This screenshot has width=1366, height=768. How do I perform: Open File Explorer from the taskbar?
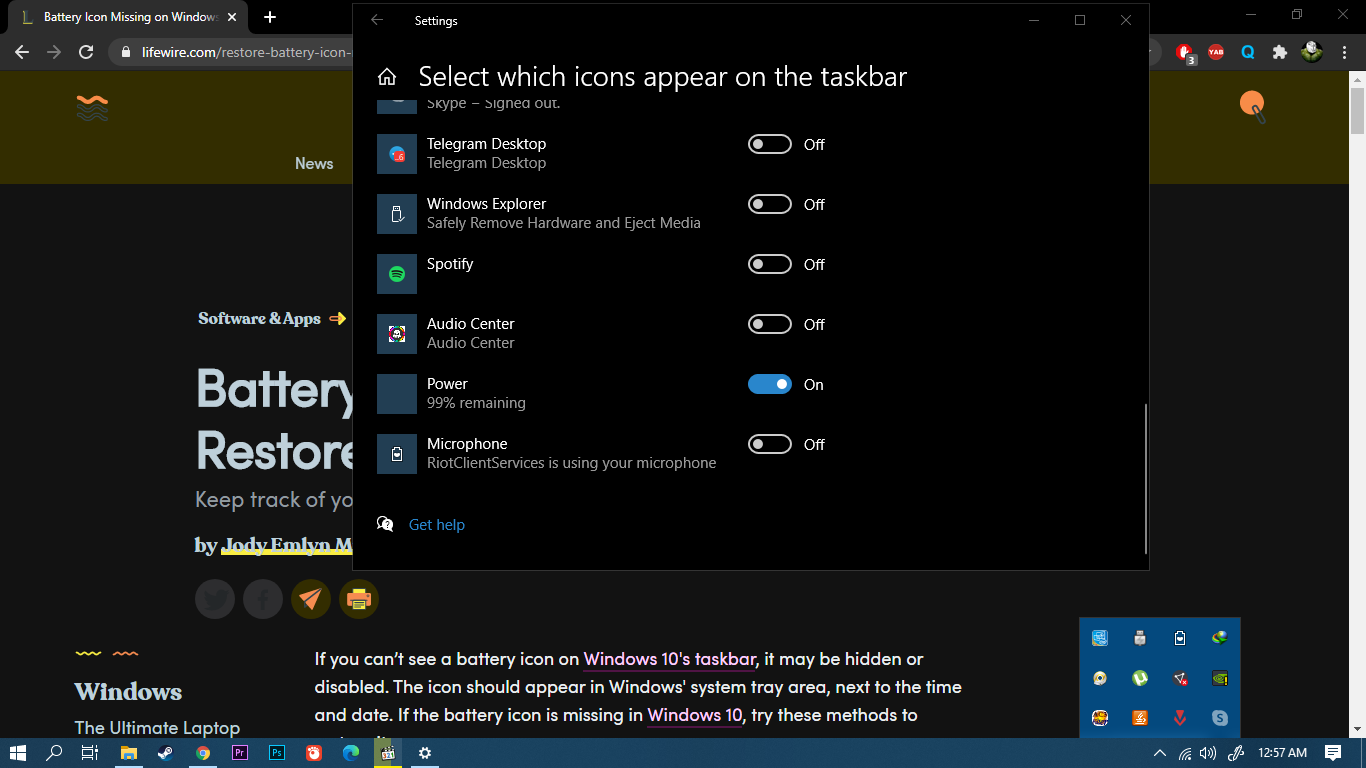click(129, 753)
